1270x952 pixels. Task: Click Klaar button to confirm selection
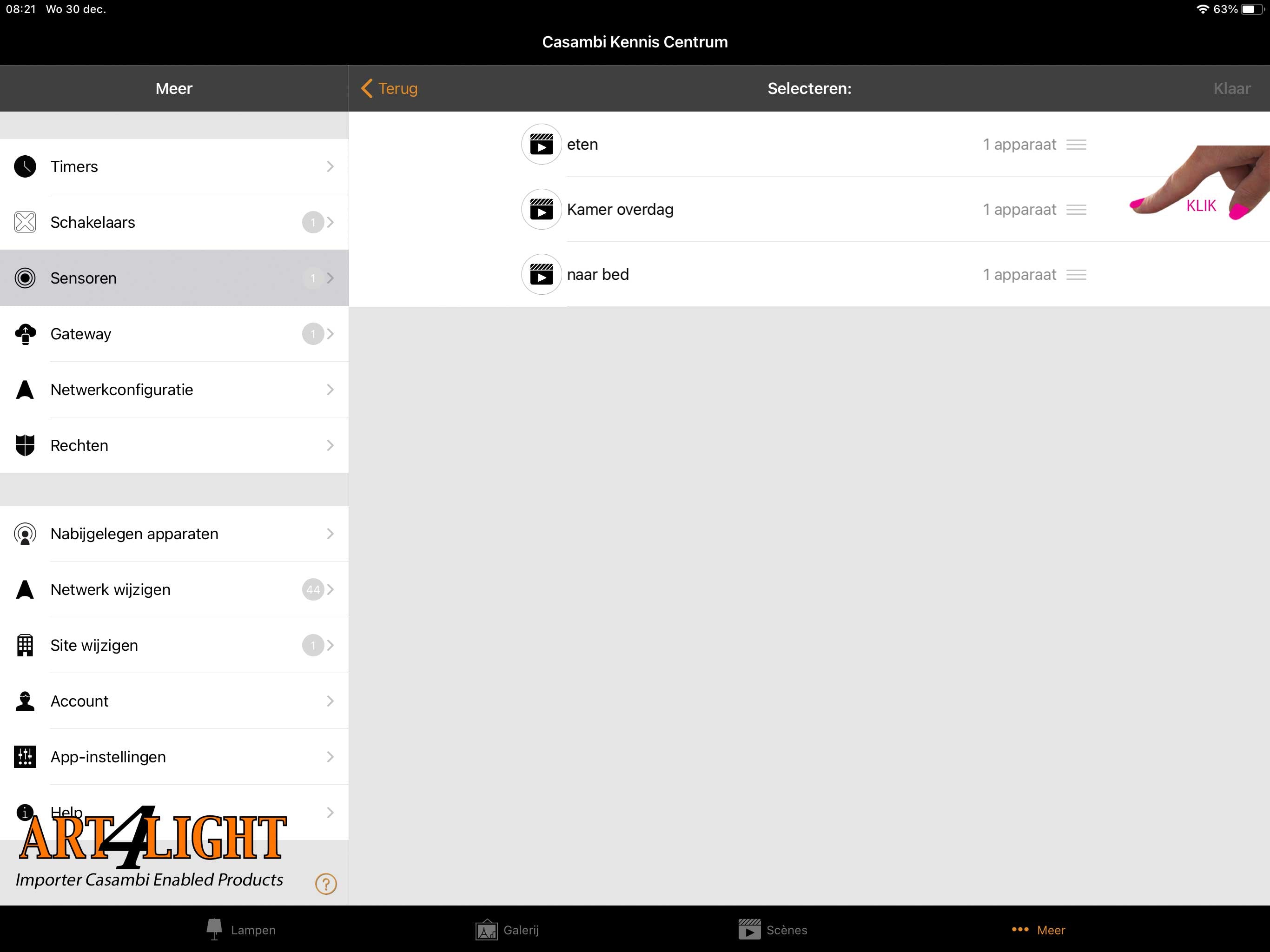(1231, 88)
